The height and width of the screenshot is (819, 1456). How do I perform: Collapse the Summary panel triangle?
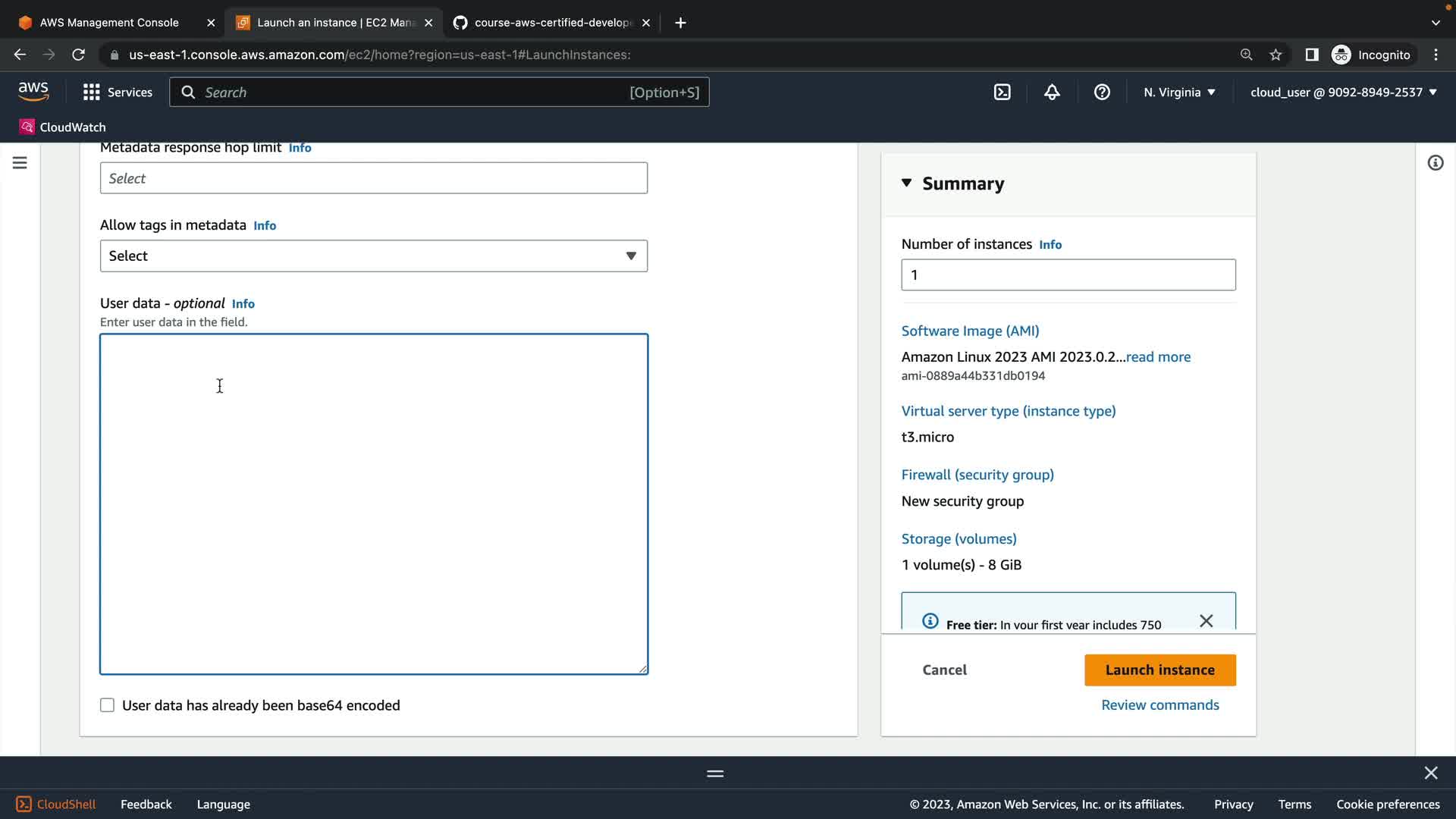pos(906,183)
